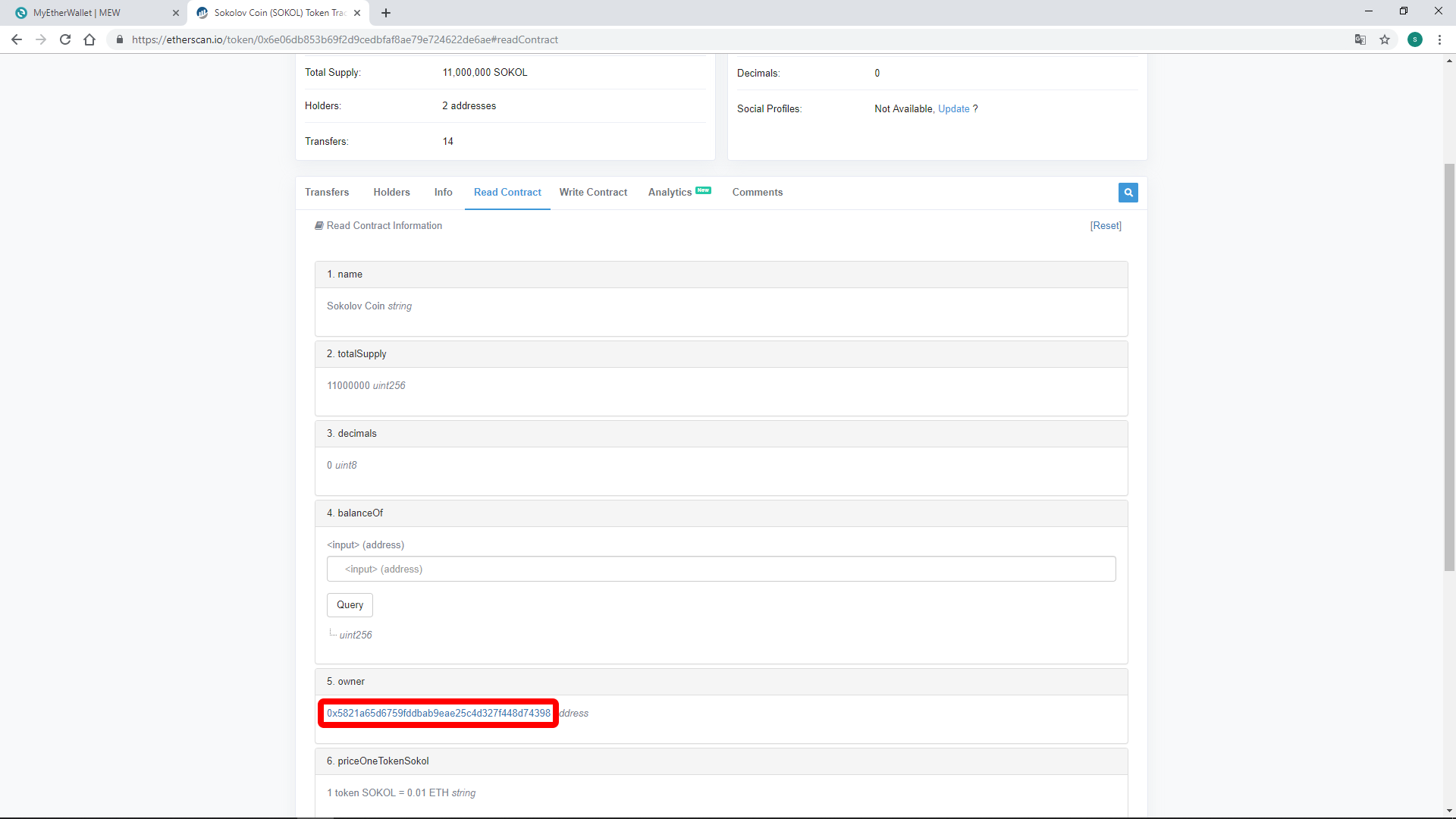
Task: Click the browser address bar URL
Action: (x=345, y=39)
